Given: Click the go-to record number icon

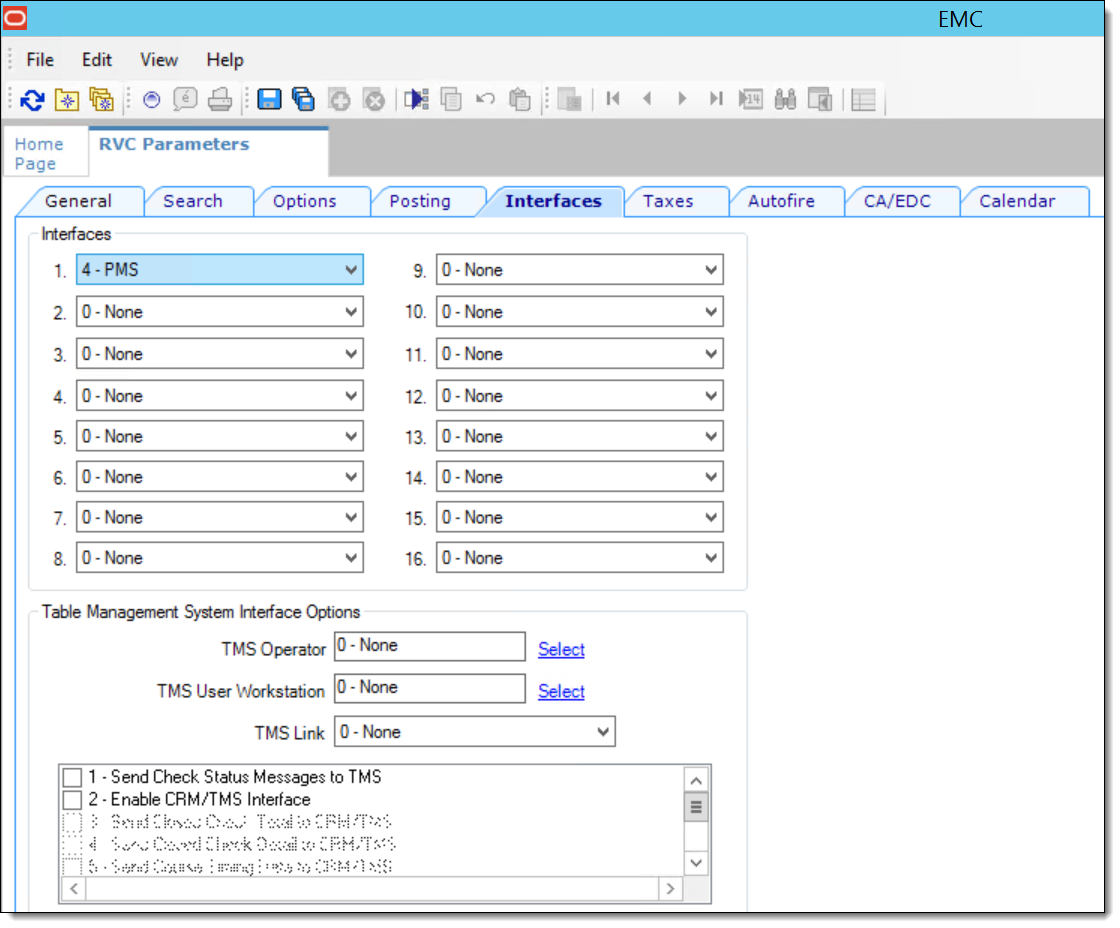Looking at the screenshot, I should coord(751,99).
